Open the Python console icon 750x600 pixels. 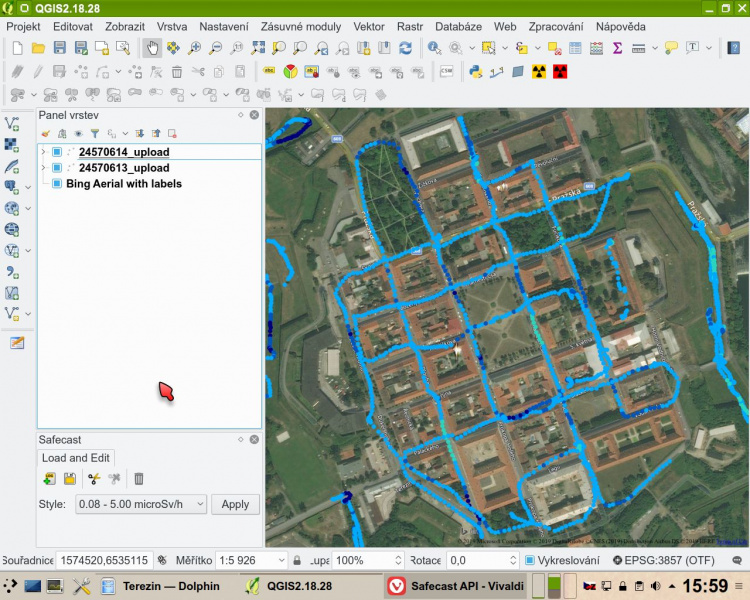point(475,72)
